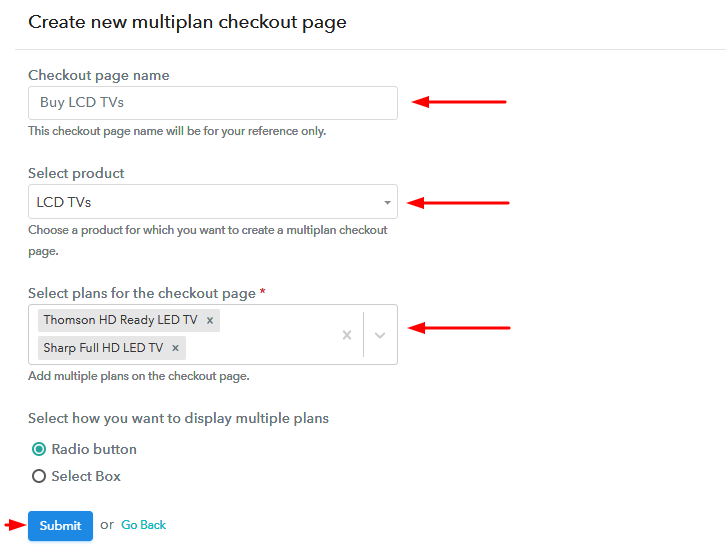Viewport: 726px width, 549px height.
Task: Click the 'Select product' label
Action: (76, 173)
